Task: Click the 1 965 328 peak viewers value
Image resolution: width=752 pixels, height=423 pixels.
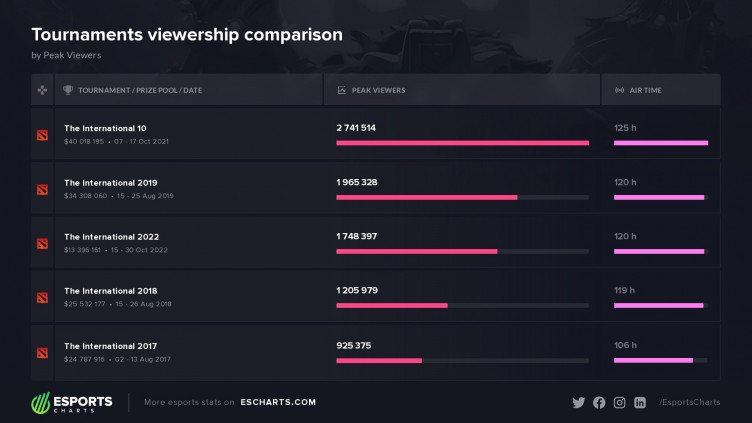Action: [x=357, y=182]
